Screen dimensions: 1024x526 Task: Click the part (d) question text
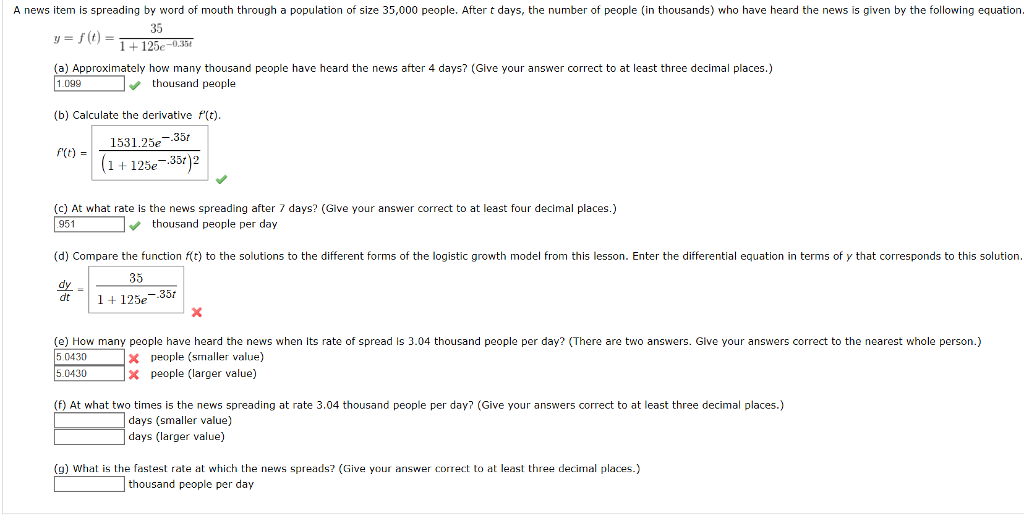click(537, 256)
